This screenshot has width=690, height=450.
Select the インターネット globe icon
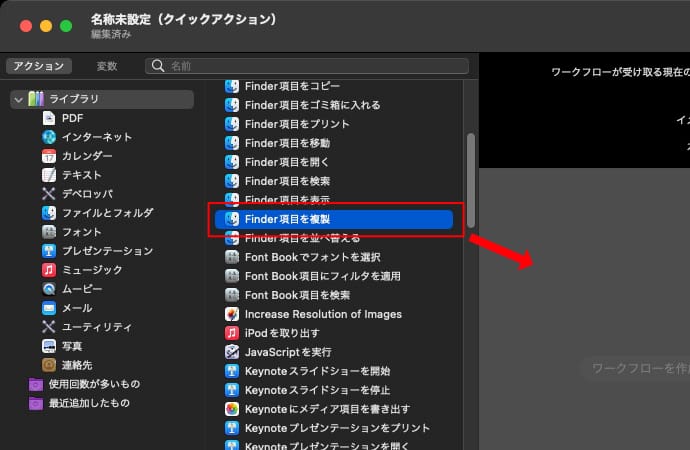(49, 137)
